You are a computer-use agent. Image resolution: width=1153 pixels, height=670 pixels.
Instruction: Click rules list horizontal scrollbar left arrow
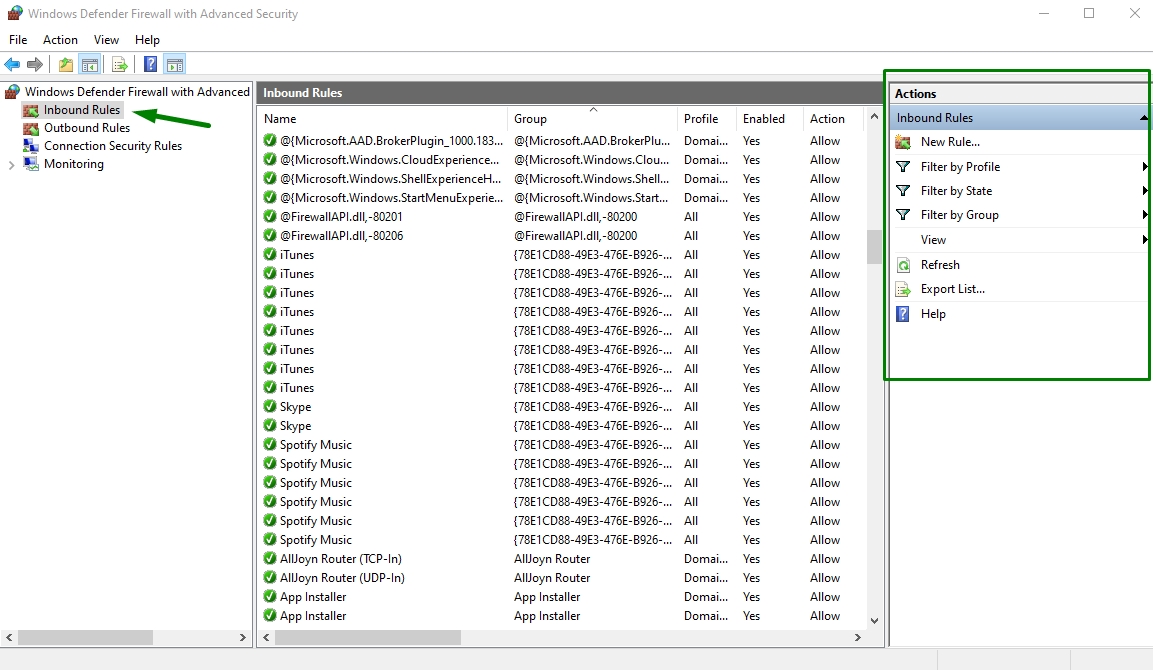[266, 638]
